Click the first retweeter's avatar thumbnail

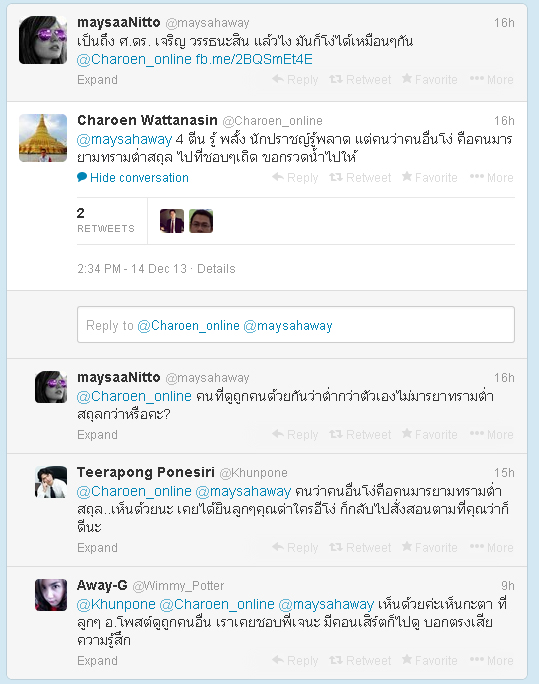pyautogui.click(x=172, y=221)
